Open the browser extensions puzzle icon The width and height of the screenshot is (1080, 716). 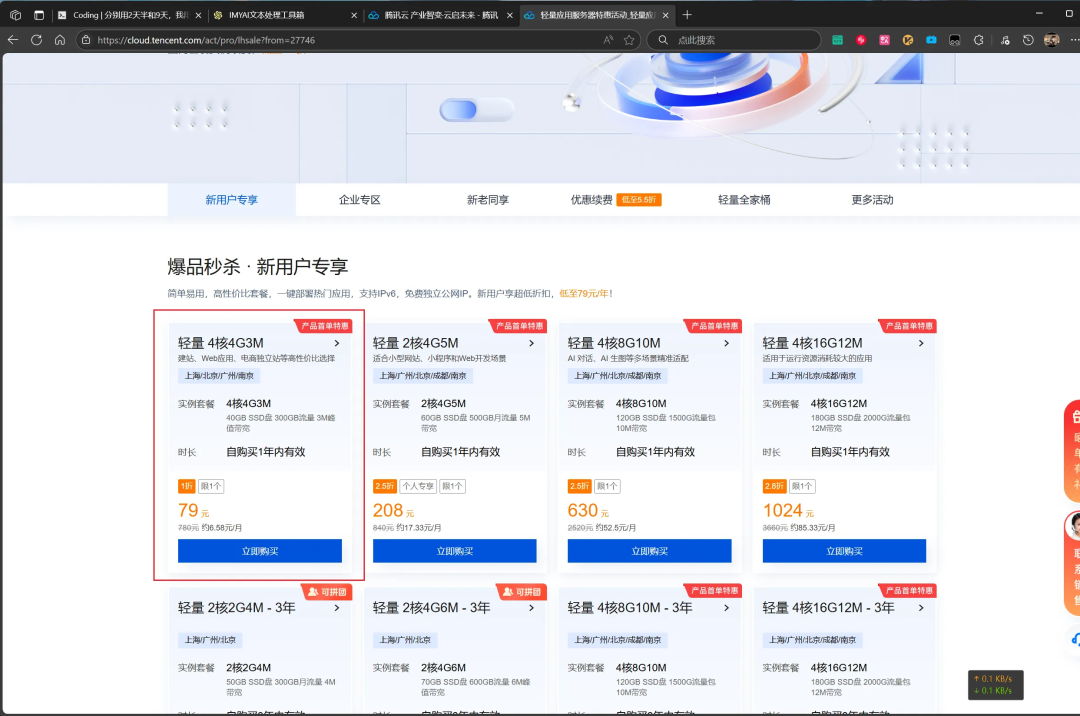978,40
